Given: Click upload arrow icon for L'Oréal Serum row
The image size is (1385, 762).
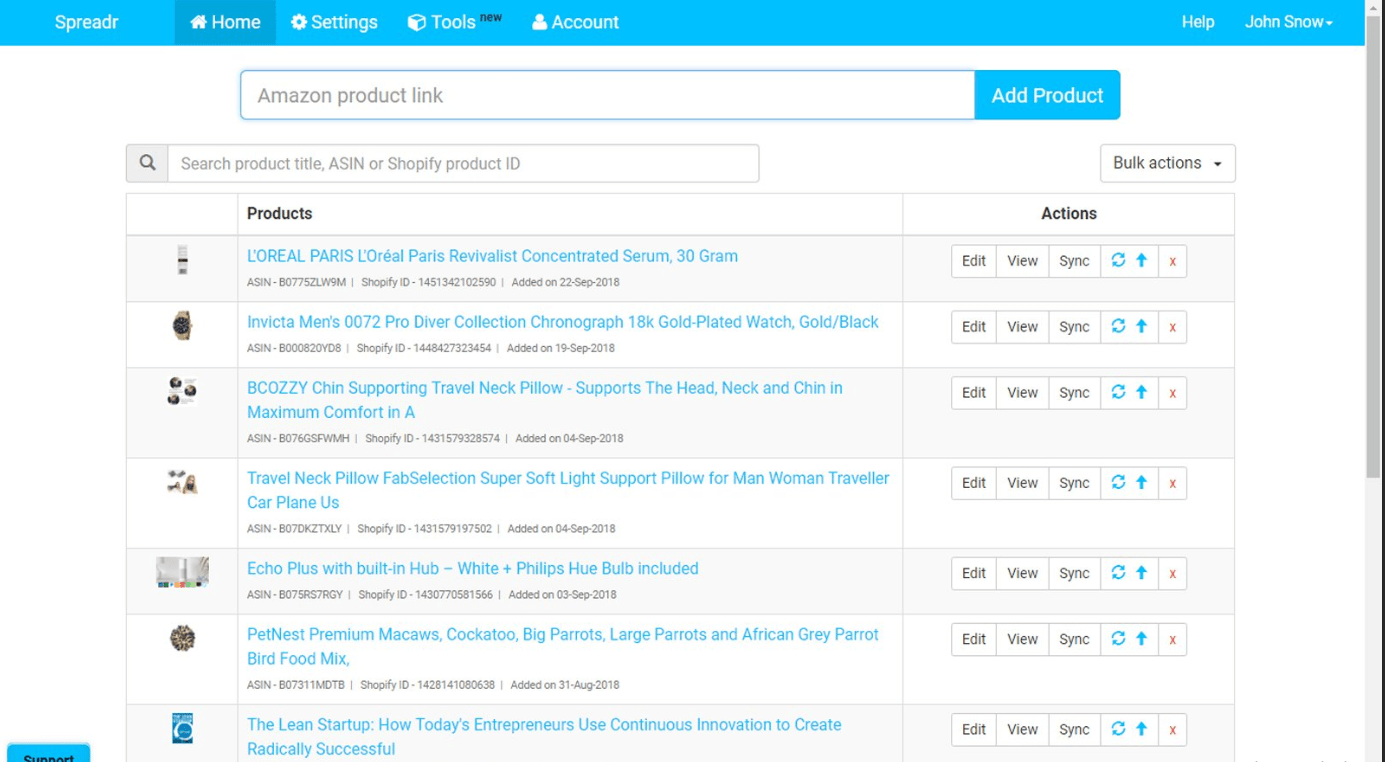Looking at the screenshot, I should pos(1141,261).
